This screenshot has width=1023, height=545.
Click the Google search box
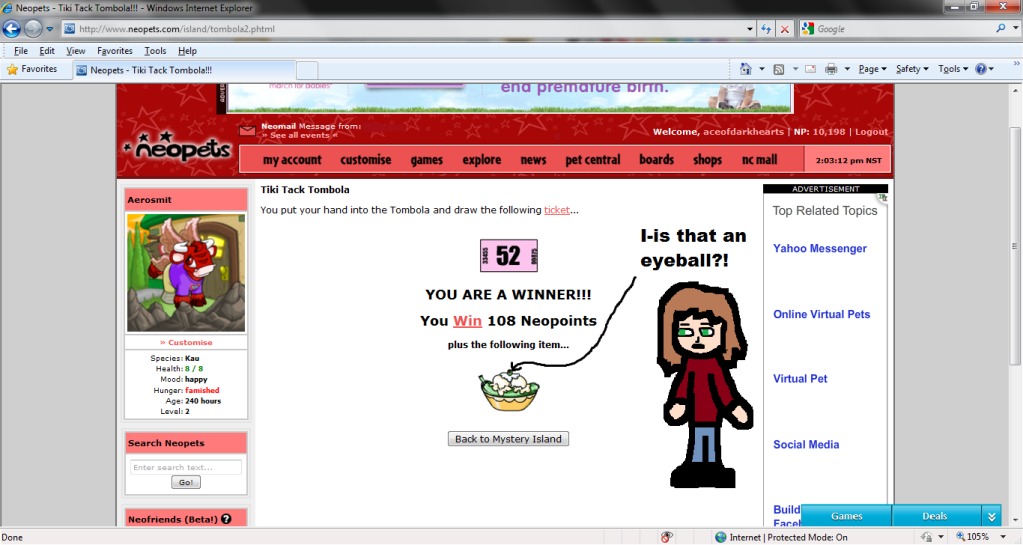tap(904, 29)
